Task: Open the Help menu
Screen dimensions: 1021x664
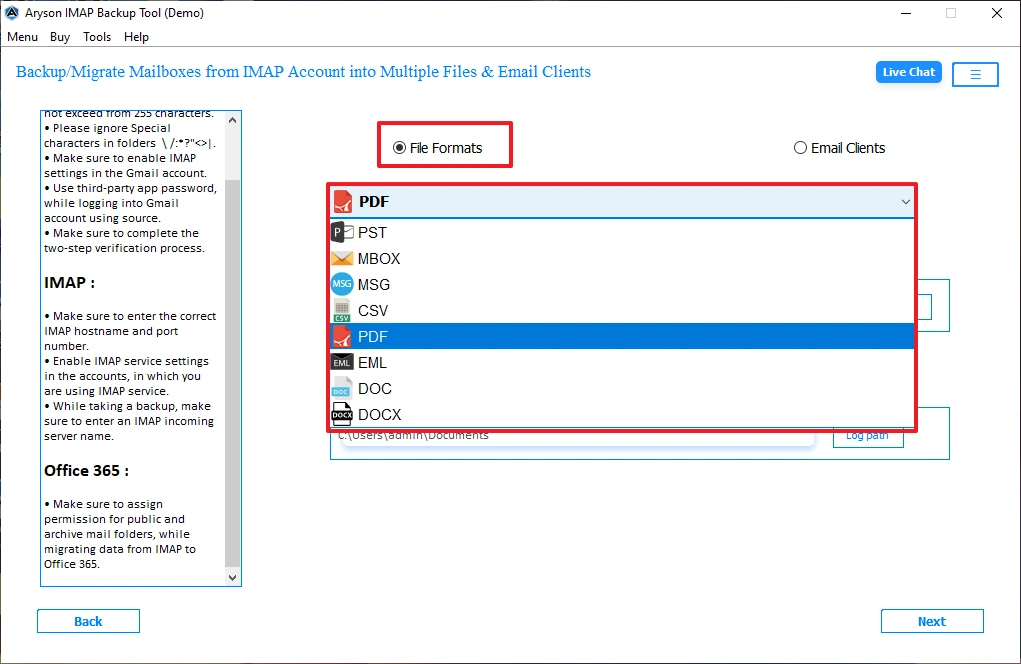Action: [136, 37]
